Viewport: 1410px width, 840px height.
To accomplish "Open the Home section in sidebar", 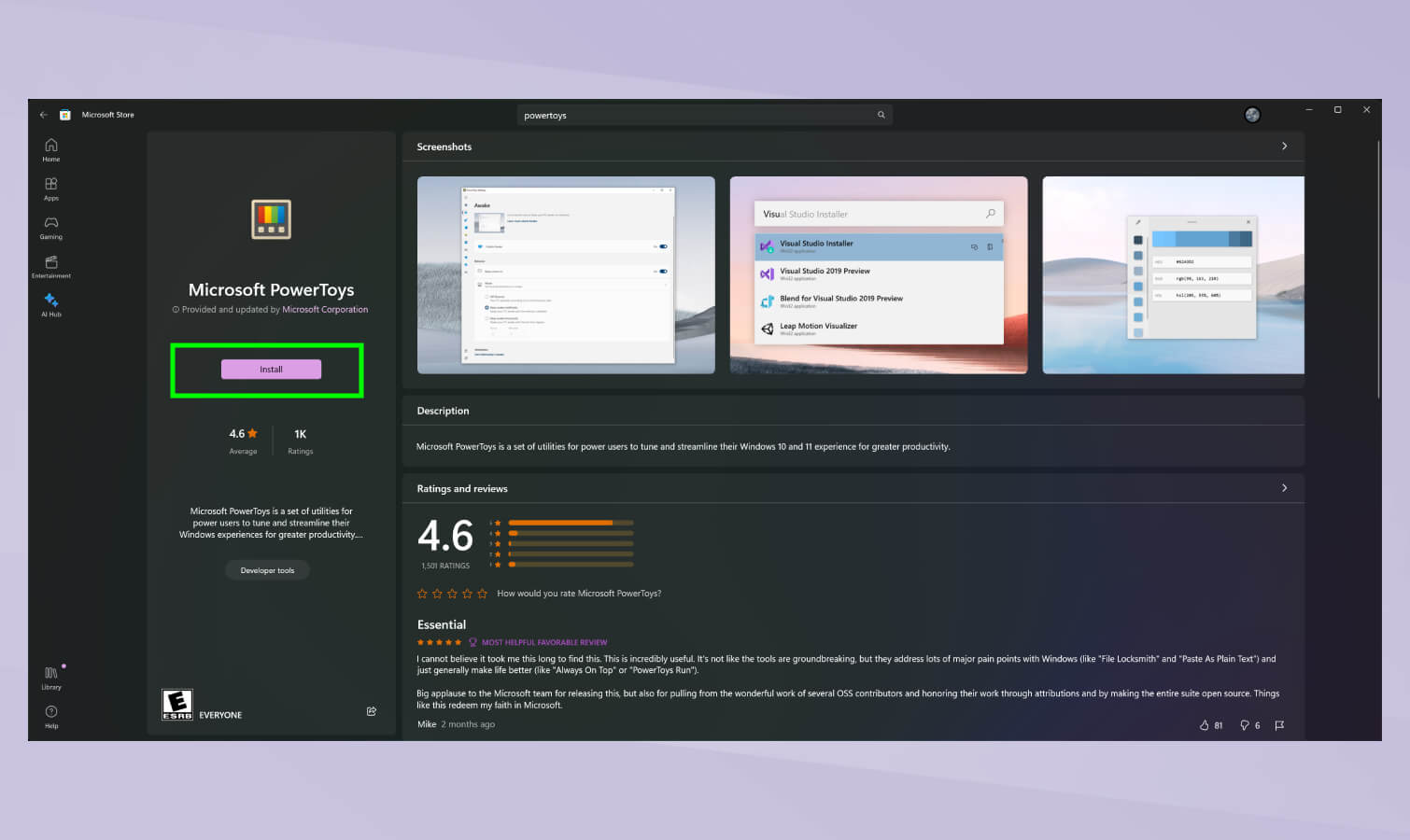I will coord(51,149).
